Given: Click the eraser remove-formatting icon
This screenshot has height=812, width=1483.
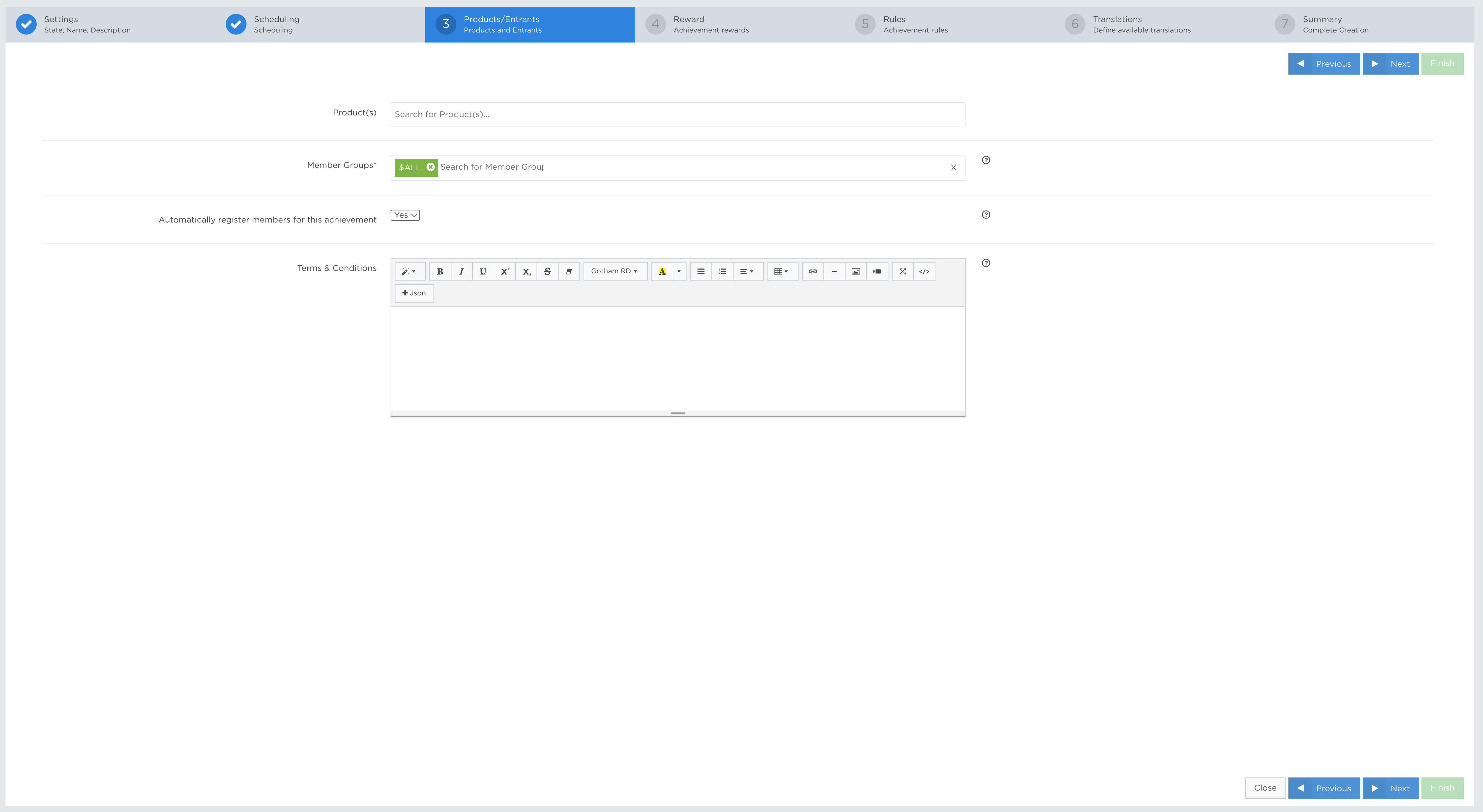Looking at the screenshot, I should pos(569,271).
